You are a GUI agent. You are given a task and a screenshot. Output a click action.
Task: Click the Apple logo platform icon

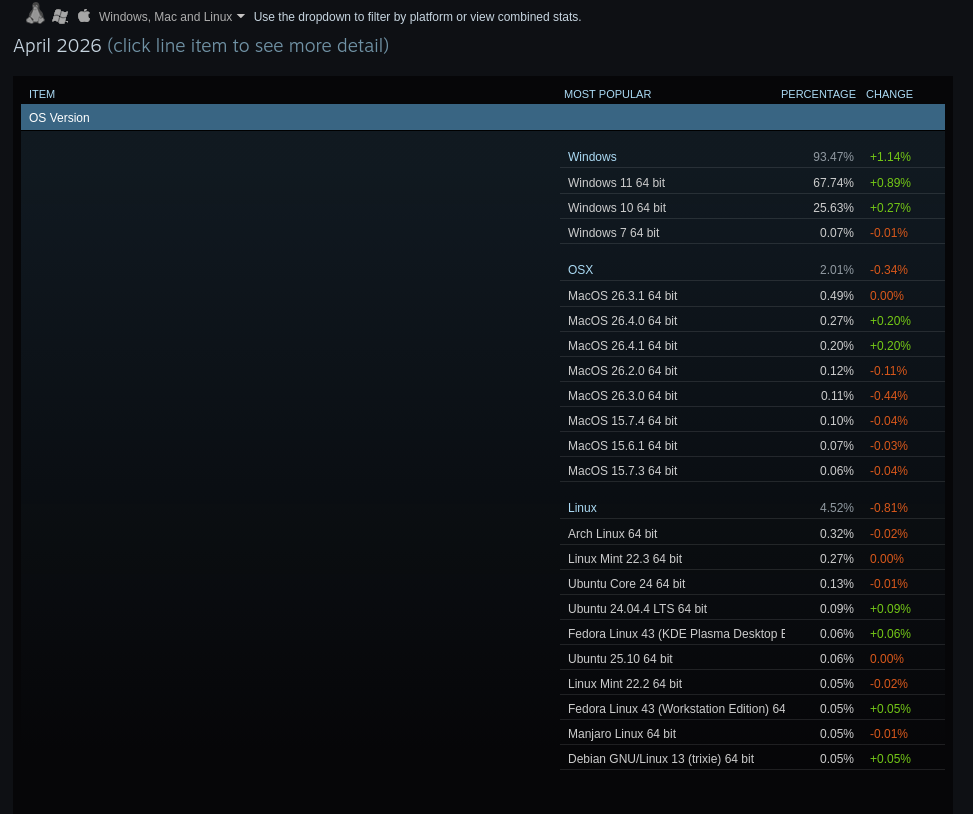84,16
